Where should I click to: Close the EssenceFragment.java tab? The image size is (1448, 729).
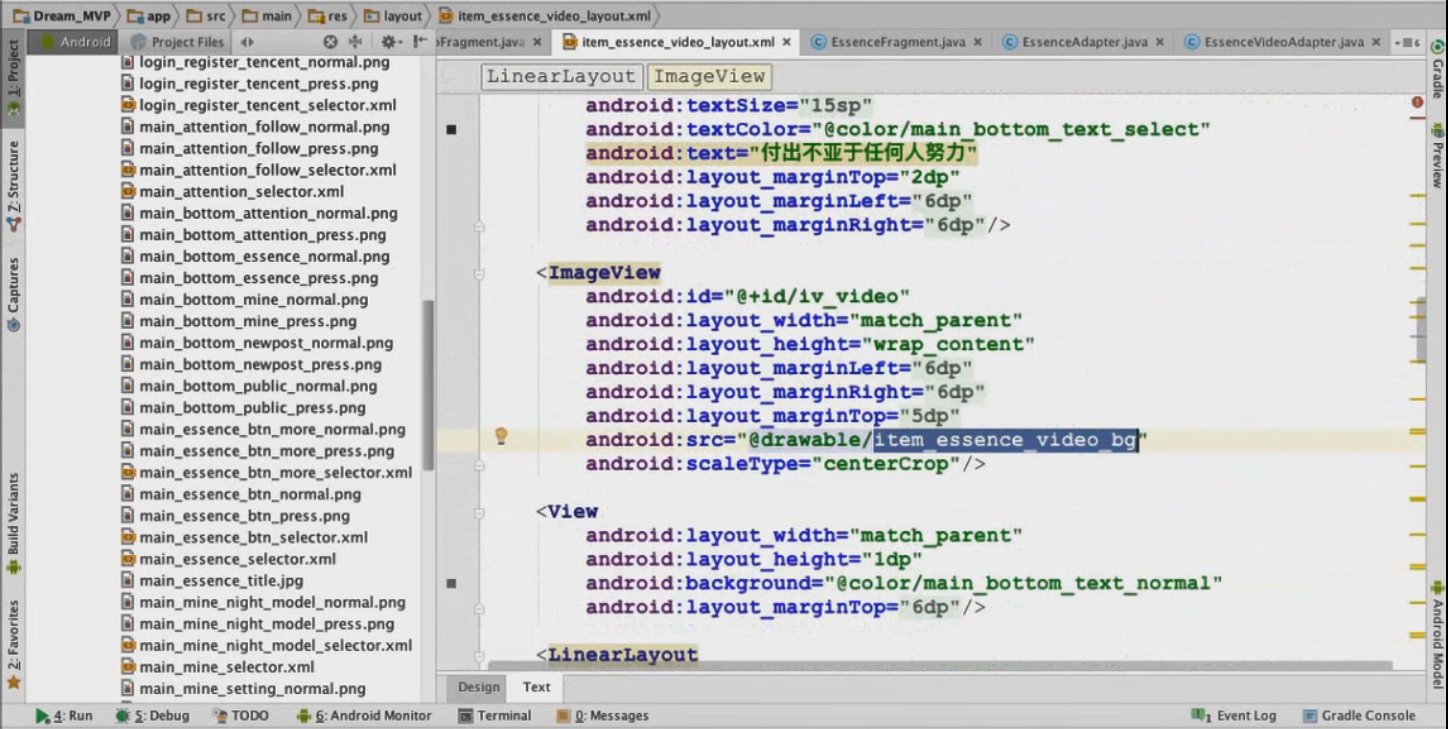pos(977,42)
